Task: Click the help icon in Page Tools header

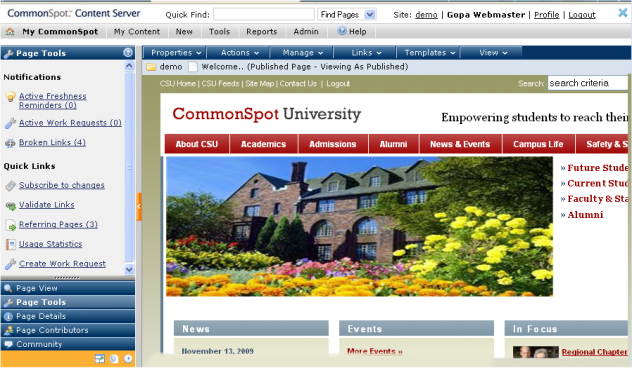Action: pyautogui.click(x=128, y=52)
